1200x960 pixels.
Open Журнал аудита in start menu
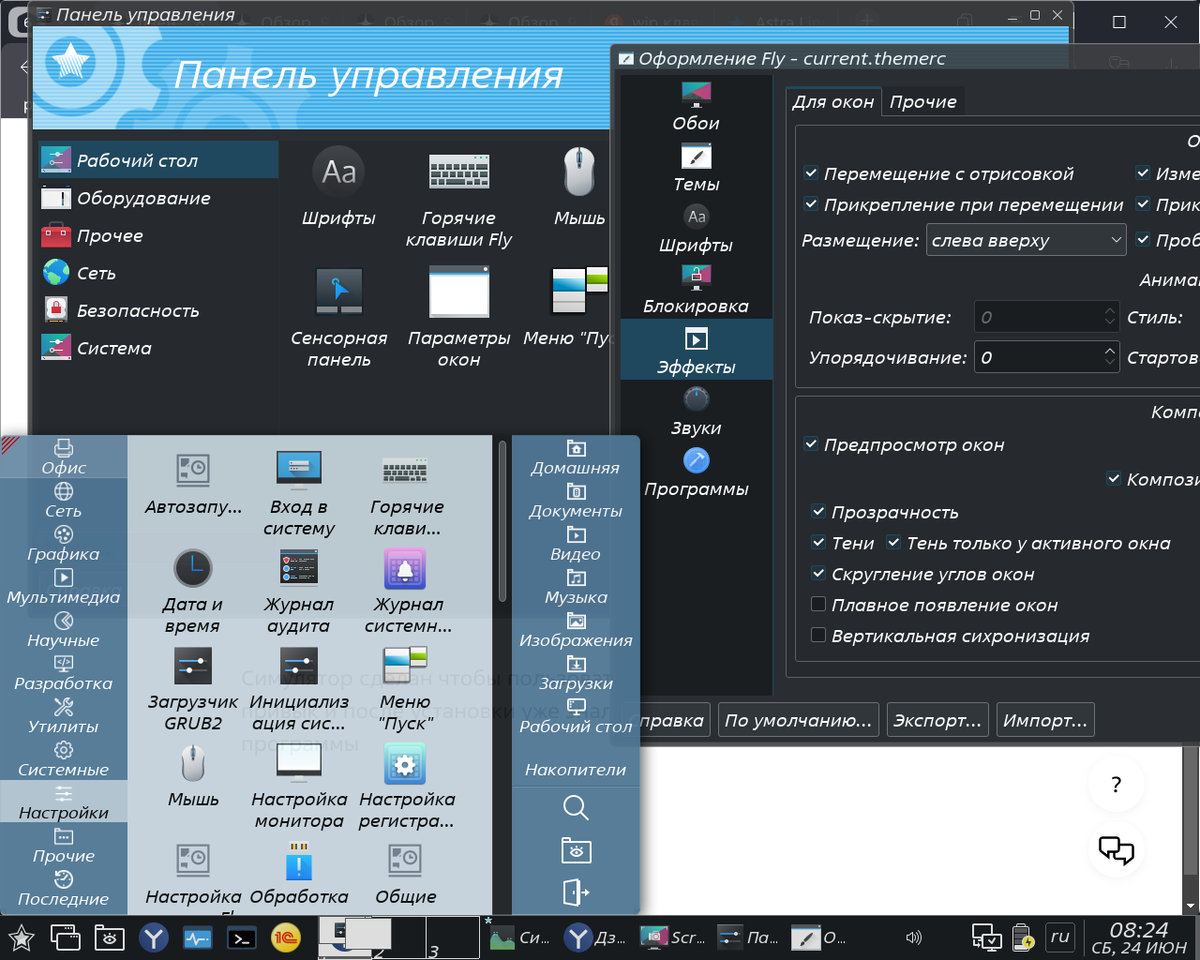click(299, 592)
